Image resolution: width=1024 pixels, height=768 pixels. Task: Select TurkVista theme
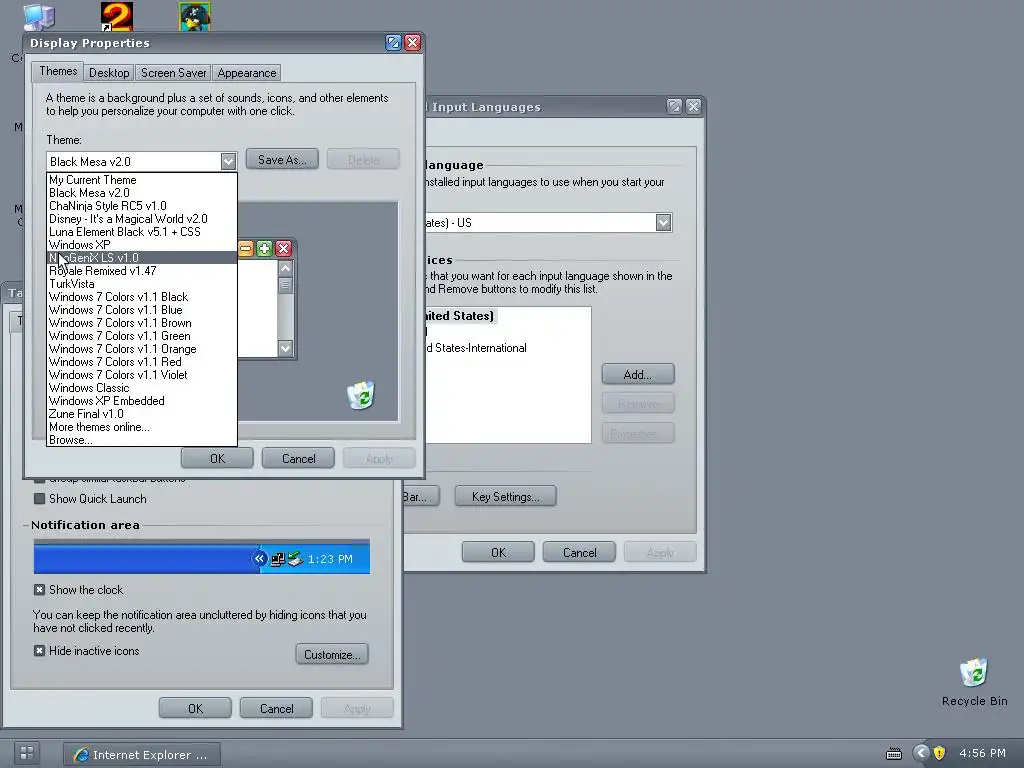point(142,284)
